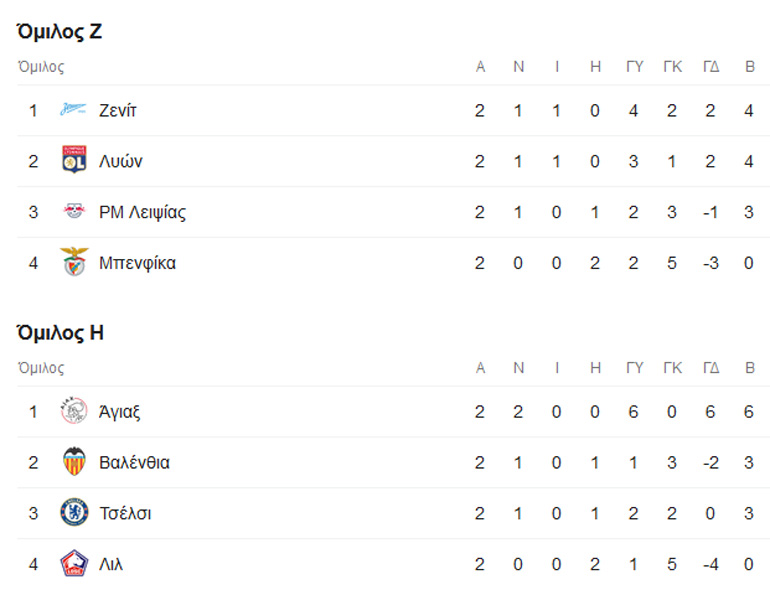Select the Μπενφίκα team name
This screenshot has height=595, width=770.
137,263
